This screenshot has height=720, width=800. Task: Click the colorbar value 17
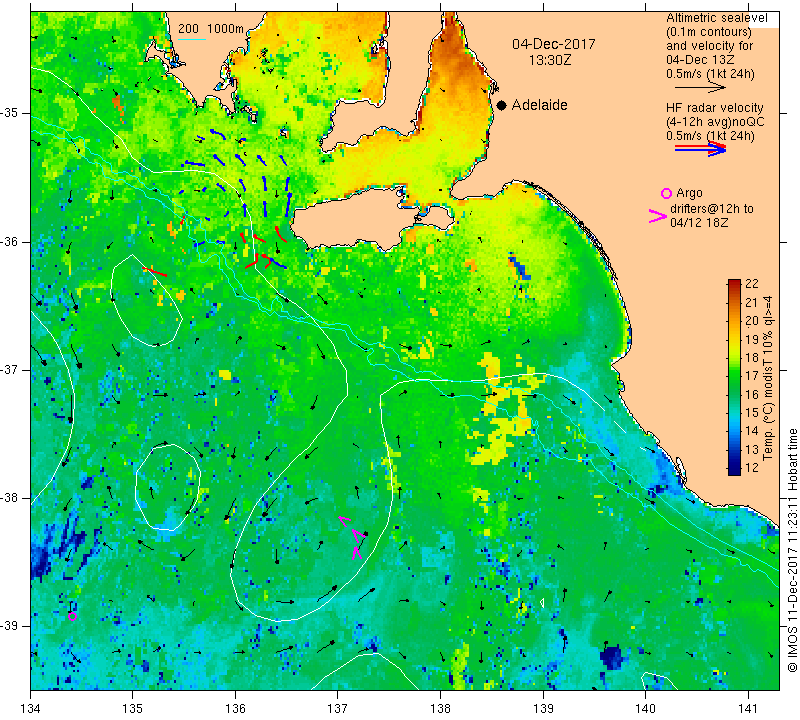click(x=752, y=376)
